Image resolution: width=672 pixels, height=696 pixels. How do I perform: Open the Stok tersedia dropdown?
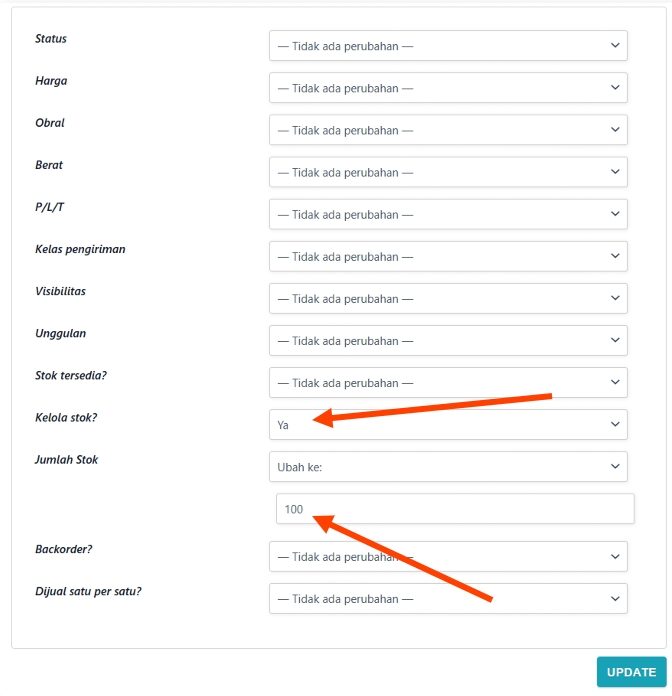[x=447, y=382]
